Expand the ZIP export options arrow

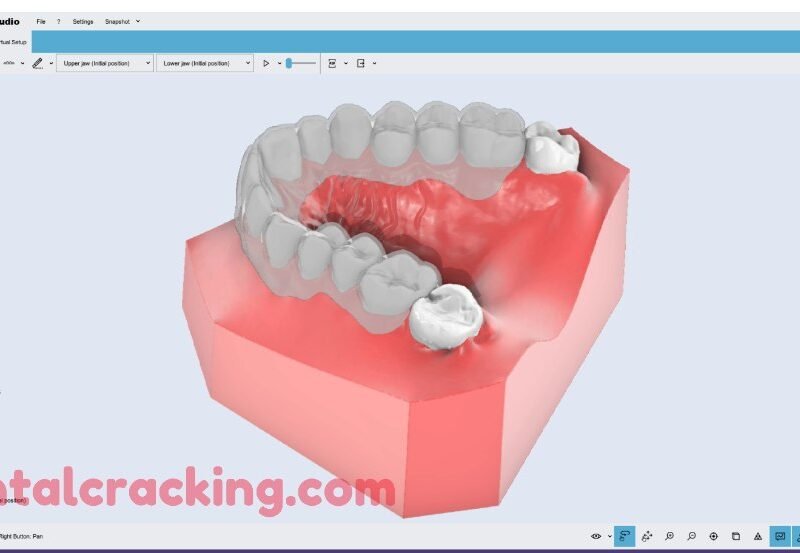tap(346, 63)
